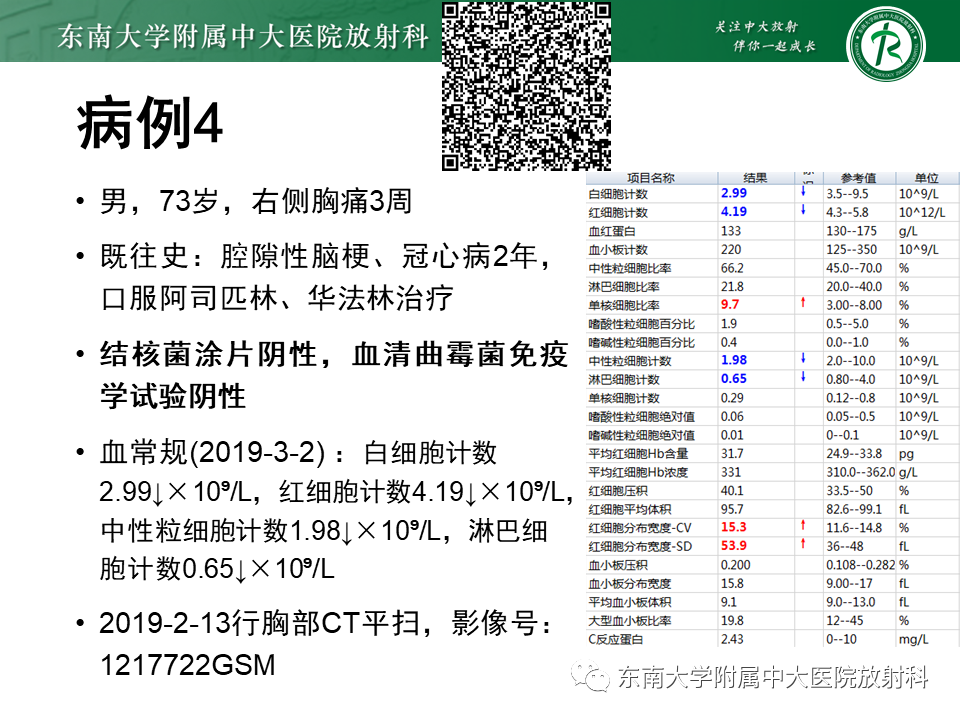Click the blue down arrow in 淋巴细胞计数 row
Image resolution: width=960 pixels, height=720 pixels.
coord(803,377)
